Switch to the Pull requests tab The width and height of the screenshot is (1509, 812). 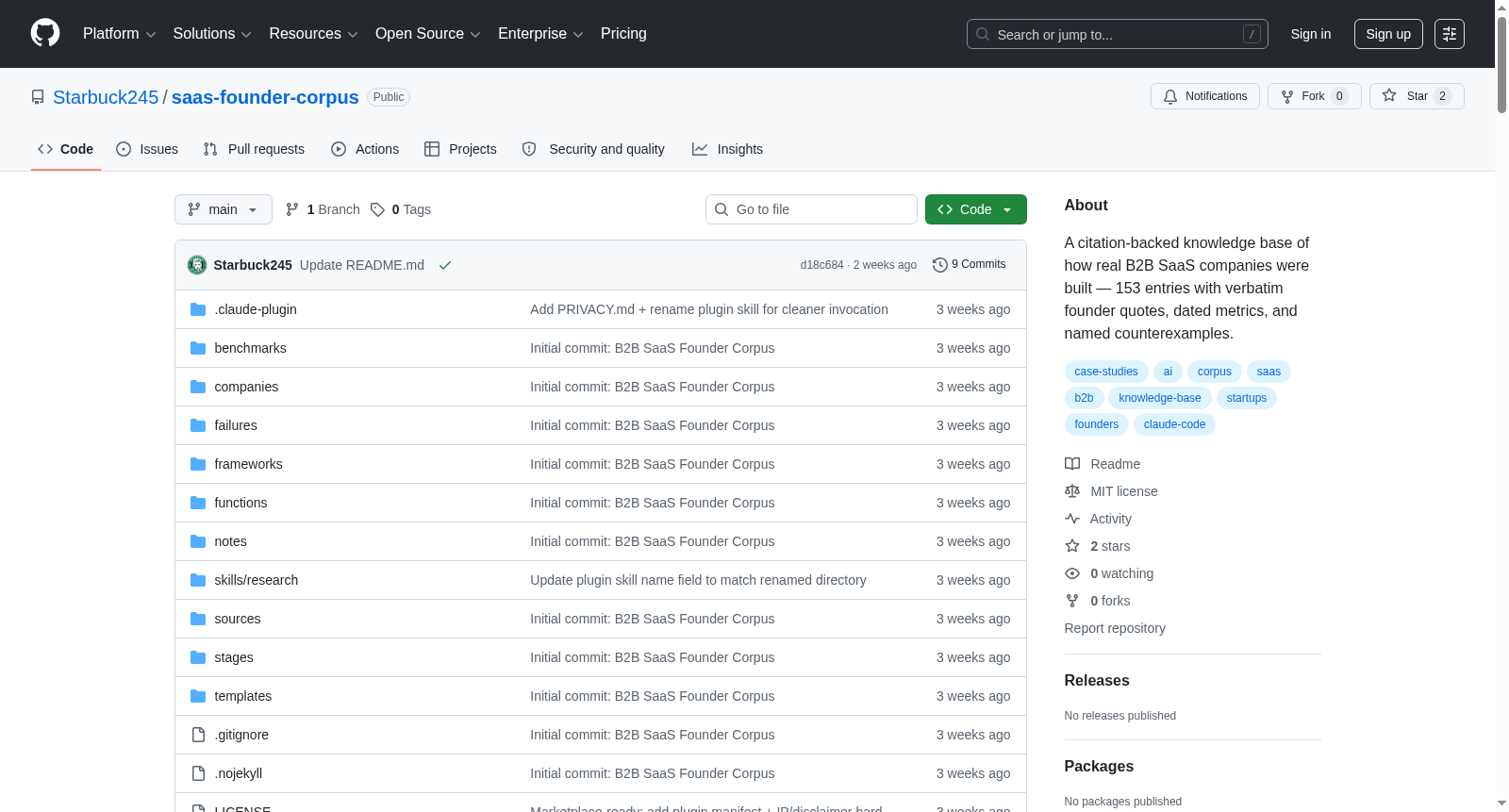tap(254, 149)
